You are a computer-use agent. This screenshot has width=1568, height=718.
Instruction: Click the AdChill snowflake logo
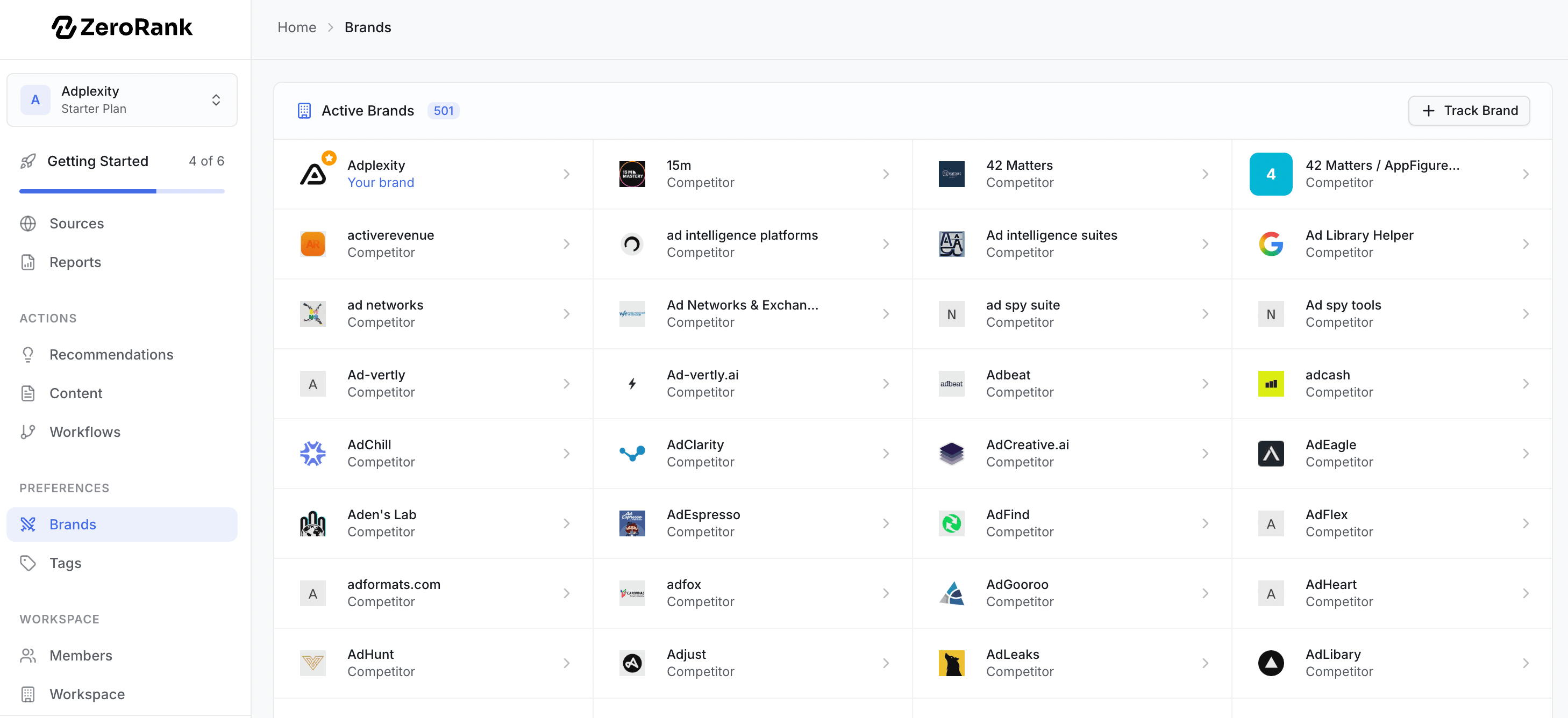pos(313,454)
